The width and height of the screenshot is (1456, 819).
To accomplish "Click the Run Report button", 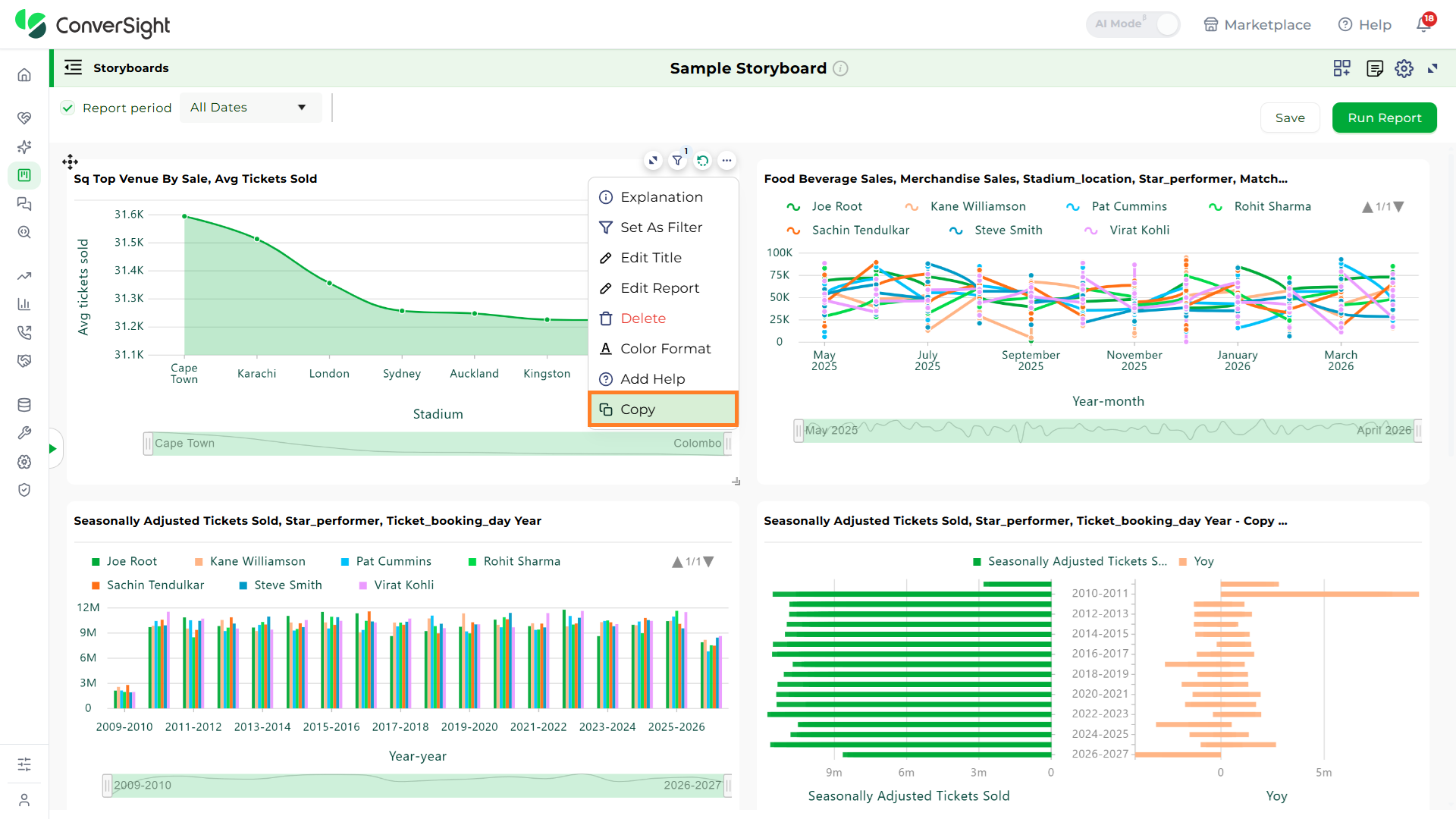I will [x=1384, y=118].
